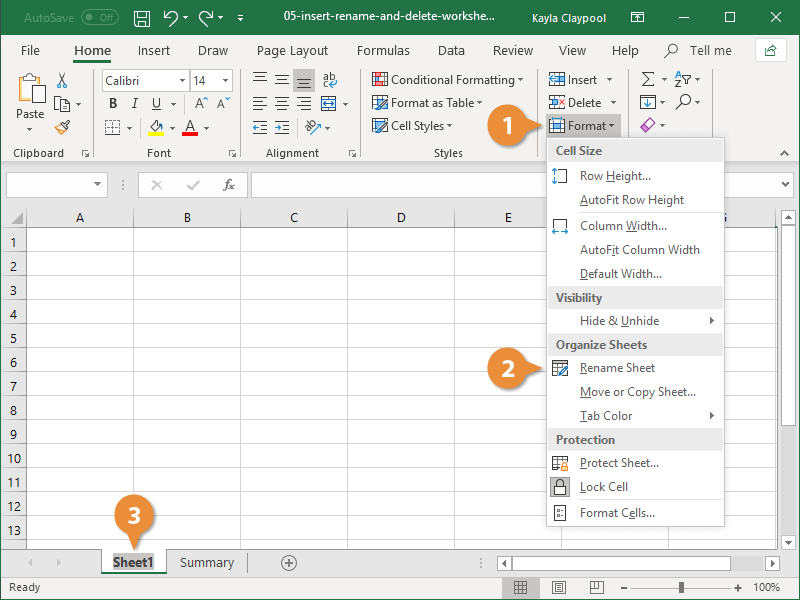Middle align cell content
Screen dimensions: 800x600
tap(282, 80)
